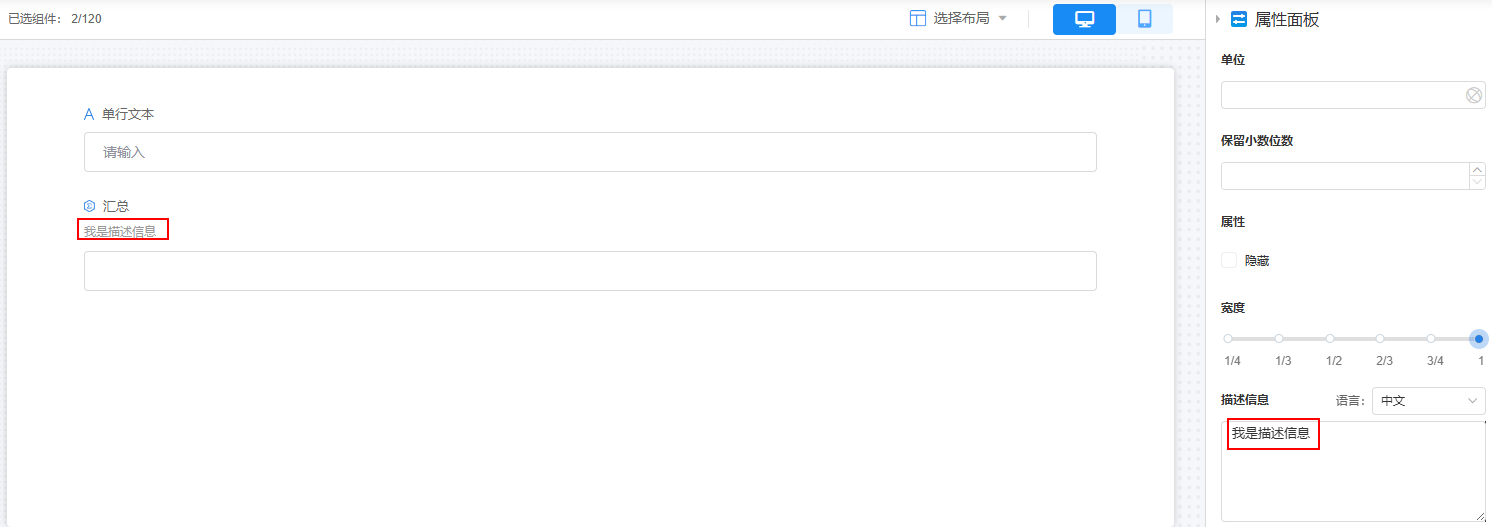Viewport: 1492px width, 527px height.
Task: Toggle the 隐藏 checkbox
Action: 1229,260
